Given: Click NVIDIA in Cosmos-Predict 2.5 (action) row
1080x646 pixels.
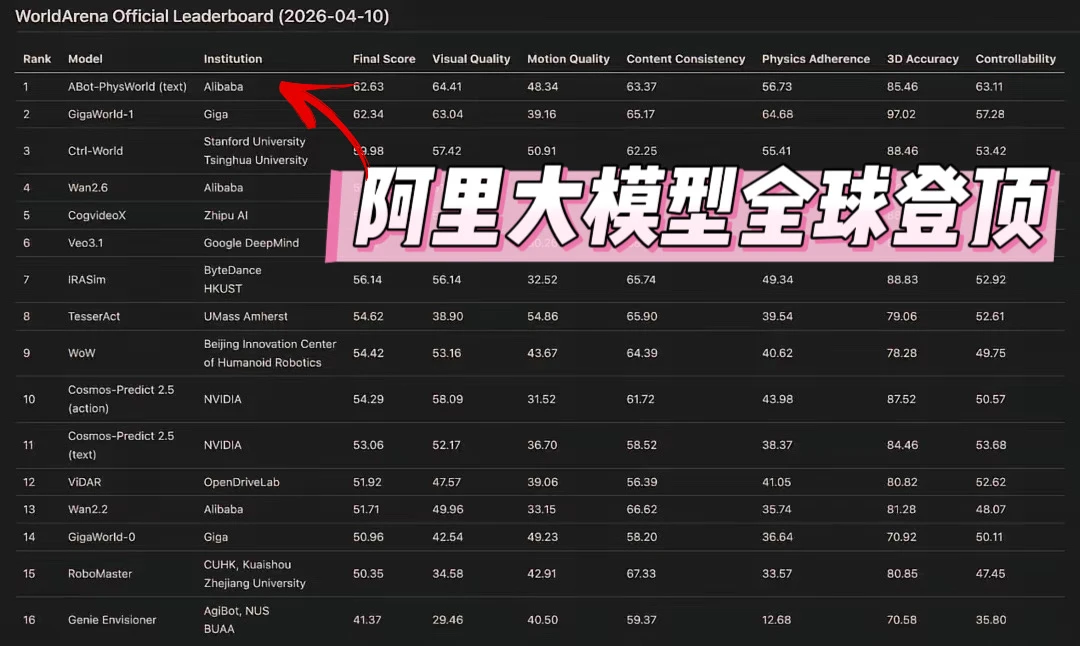Looking at the screenshot, I should click(222, 399).
